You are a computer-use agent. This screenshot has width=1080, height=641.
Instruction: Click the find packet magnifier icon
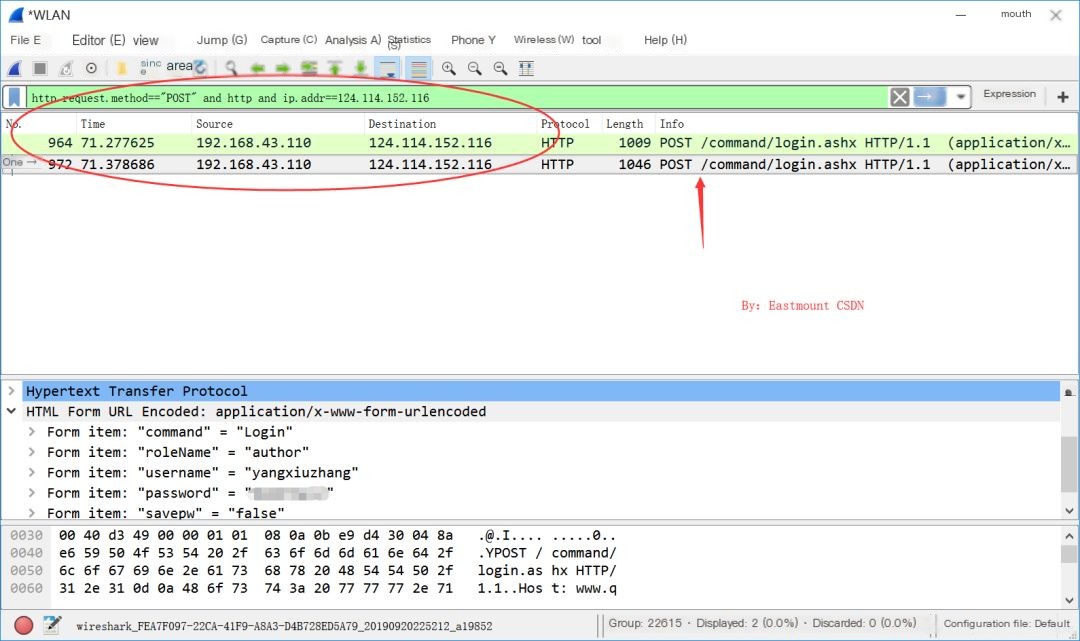231,68
